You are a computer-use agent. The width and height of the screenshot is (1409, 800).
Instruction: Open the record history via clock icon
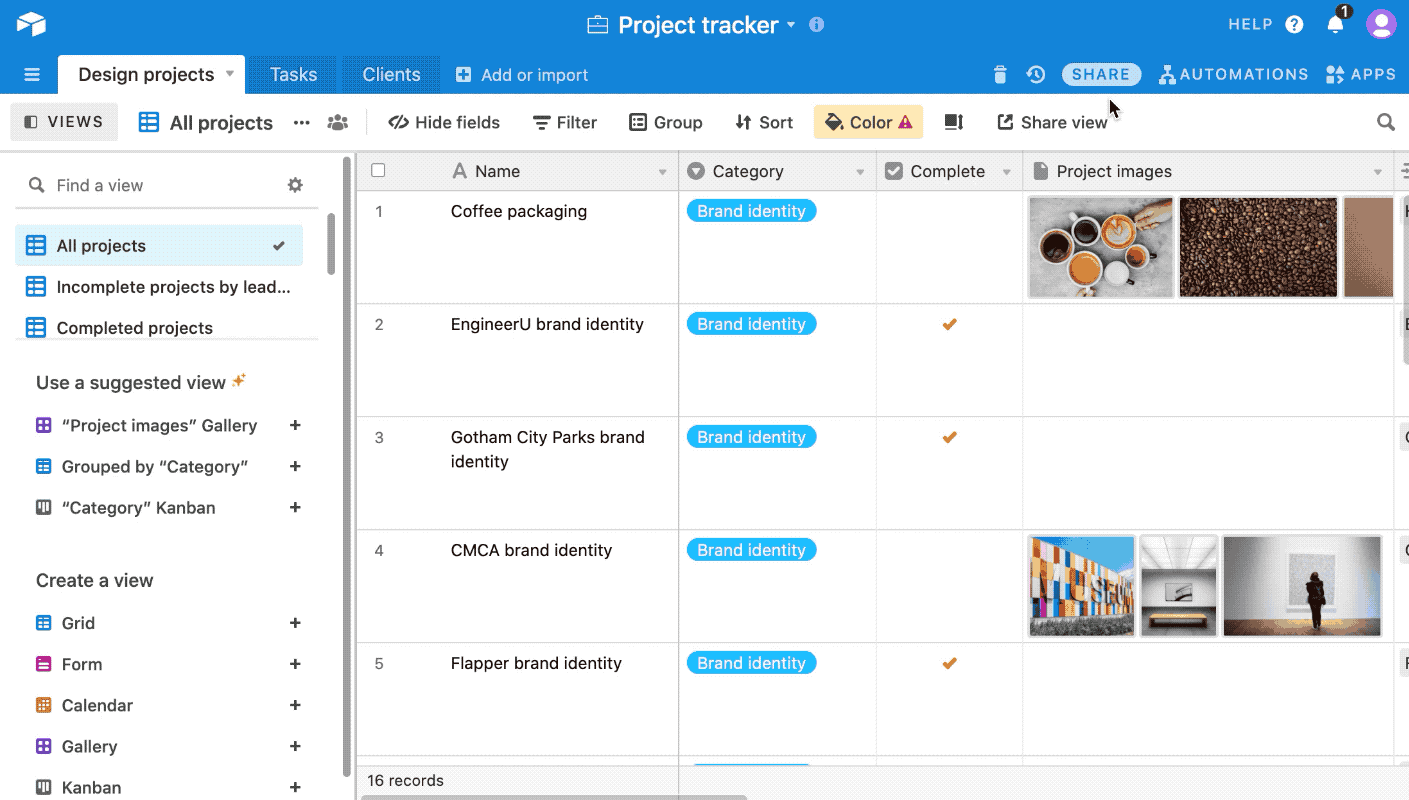1035,74
